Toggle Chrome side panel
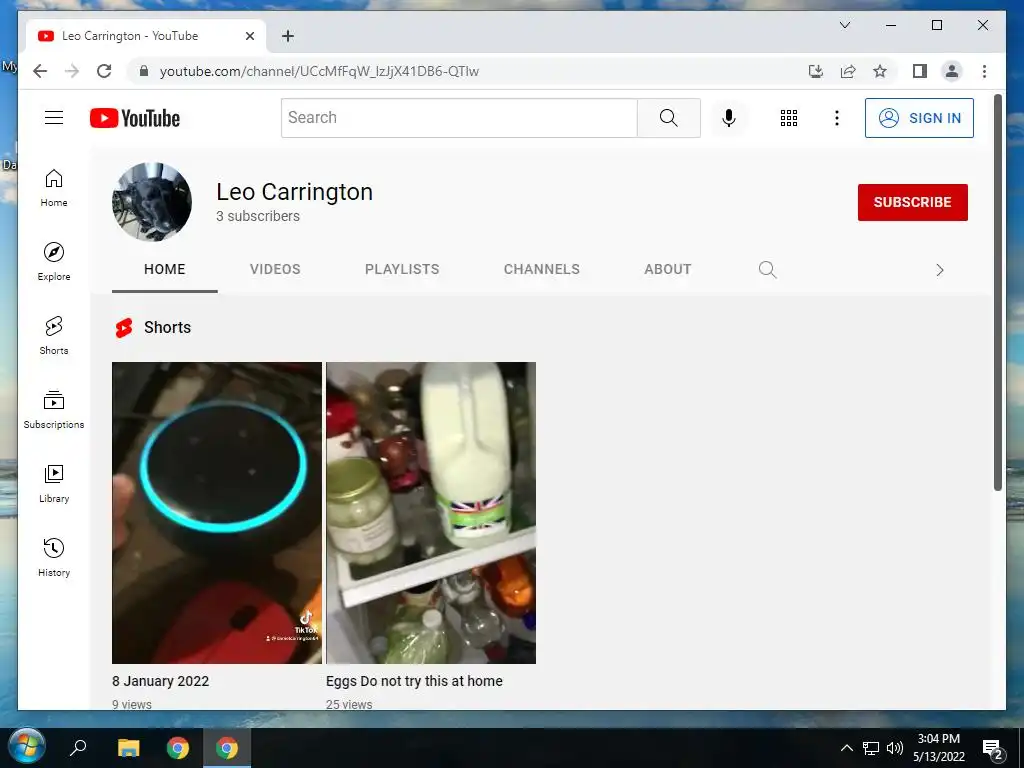The image size is (1024, 768). (x=920, y=71)
